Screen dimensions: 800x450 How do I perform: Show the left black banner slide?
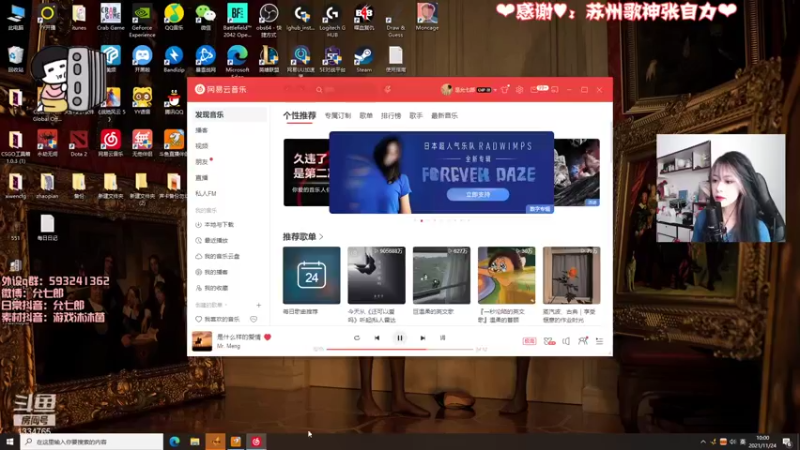tap(306, 172)
